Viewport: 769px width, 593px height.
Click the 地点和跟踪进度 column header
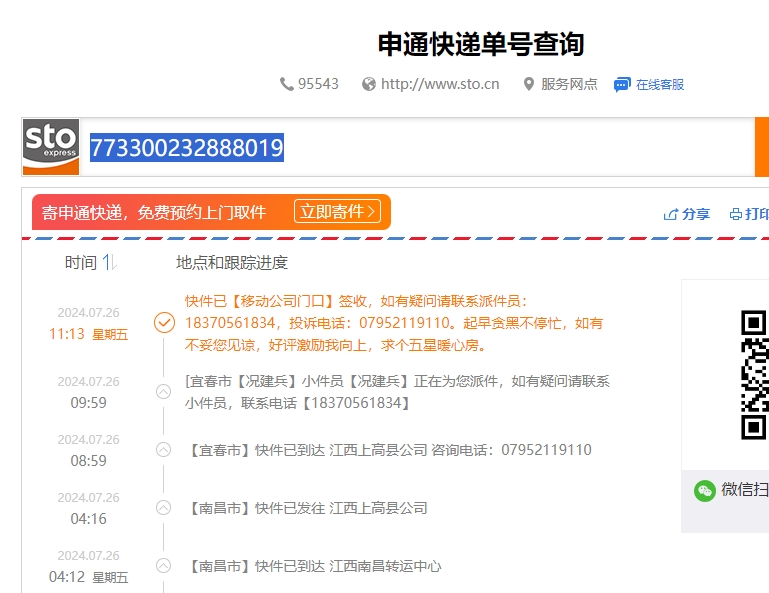tap(231, 262)
